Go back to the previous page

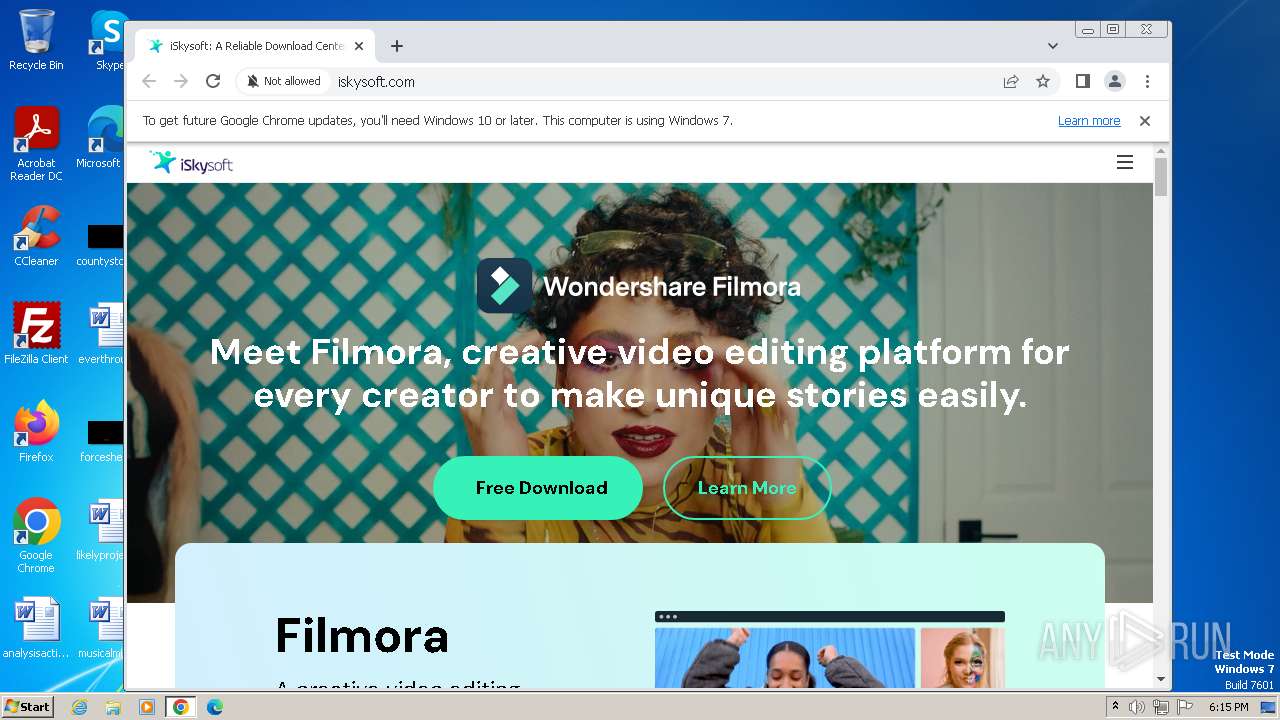point(149,81)
